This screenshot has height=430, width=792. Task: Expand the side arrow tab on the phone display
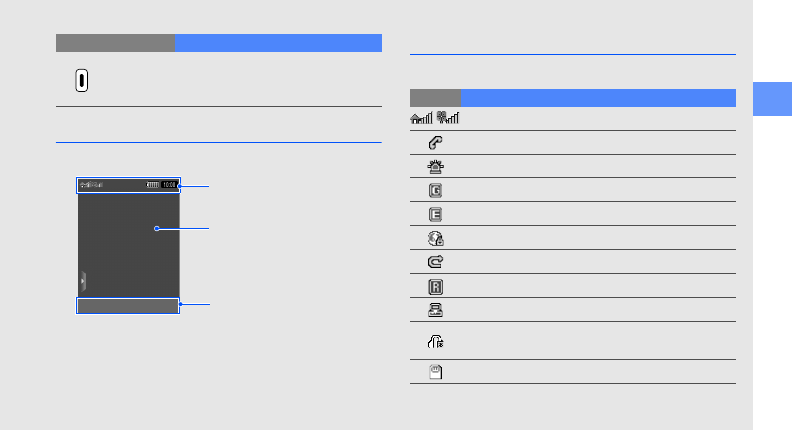83,279
